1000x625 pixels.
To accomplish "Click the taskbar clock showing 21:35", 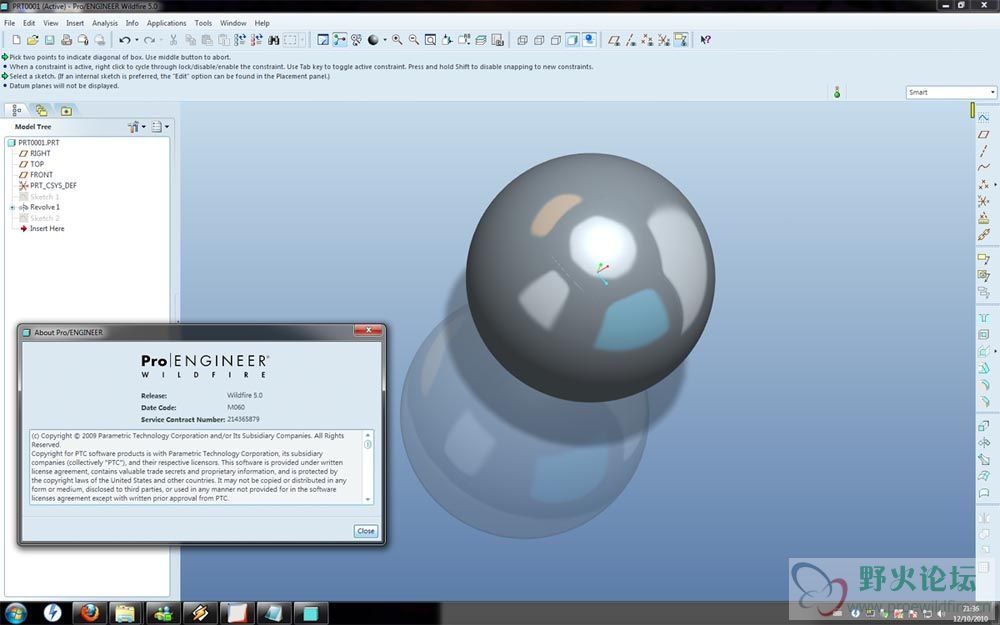I will [970, 614].
